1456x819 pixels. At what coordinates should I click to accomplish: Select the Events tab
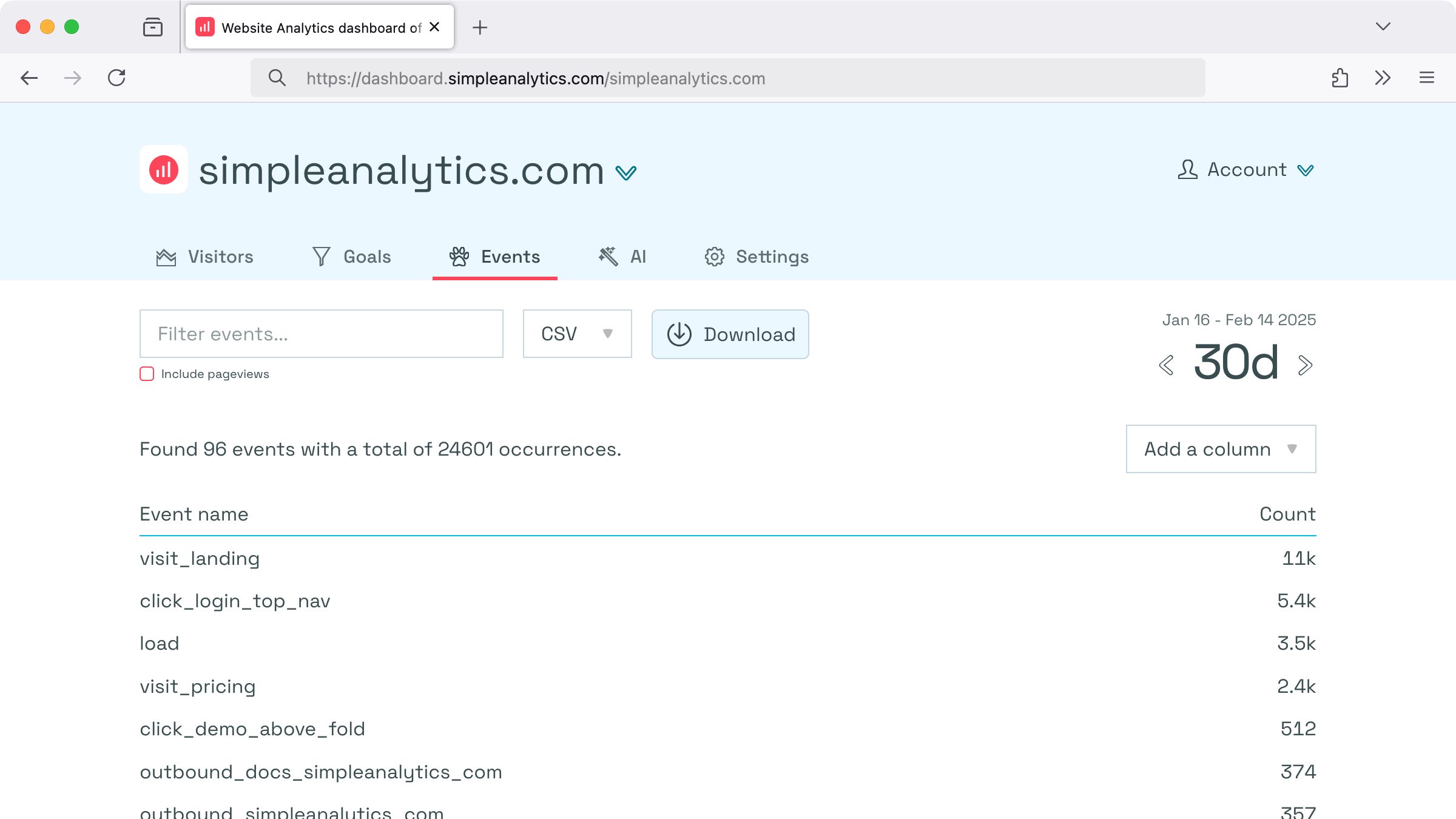tap(494, 257)
